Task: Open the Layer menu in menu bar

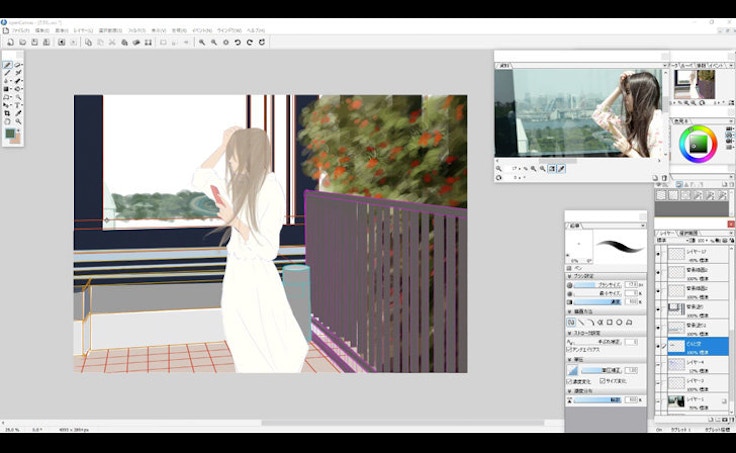Action: (83, 30)
